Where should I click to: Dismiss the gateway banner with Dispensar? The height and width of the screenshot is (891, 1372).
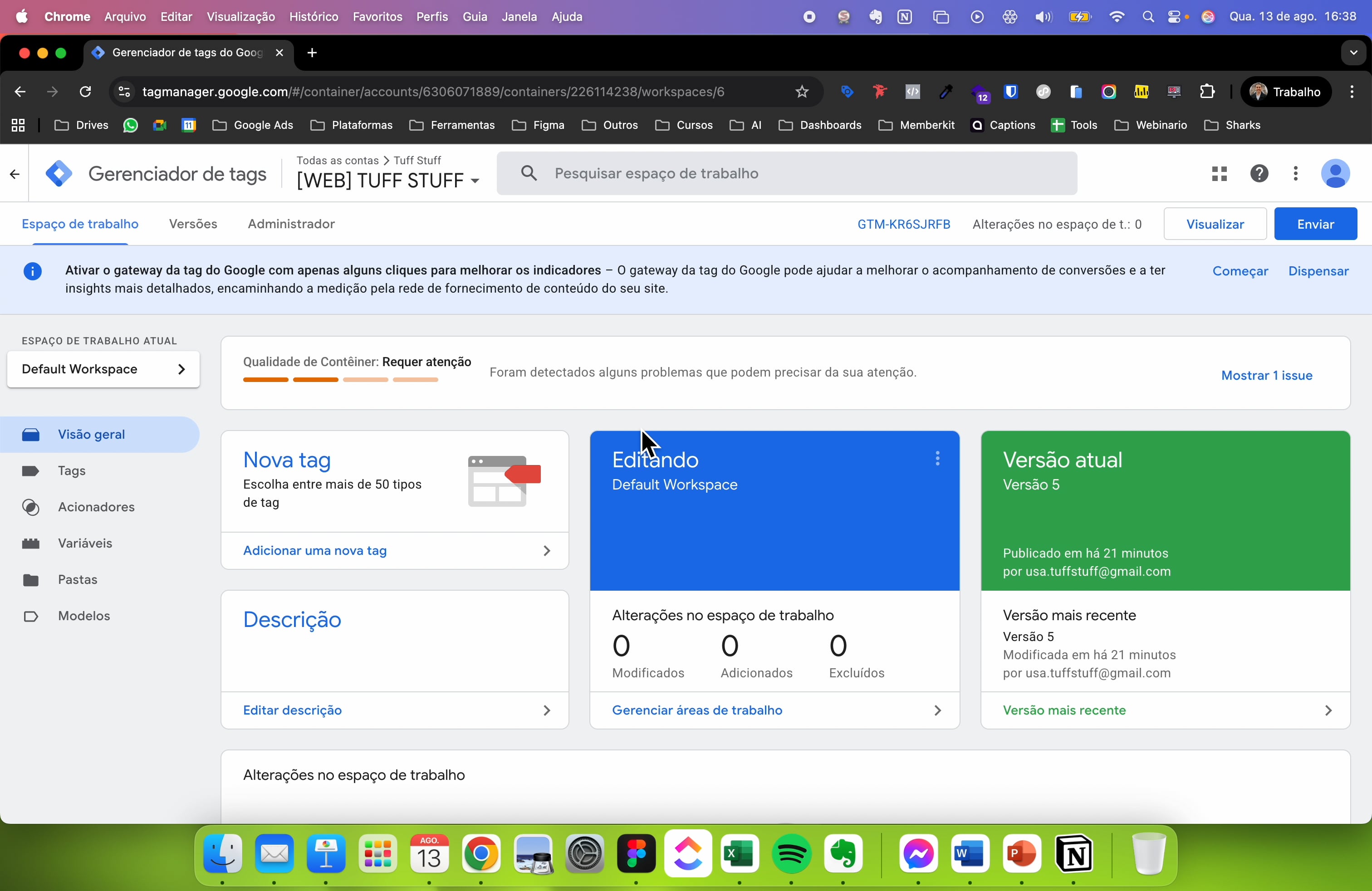(1318, 271)
